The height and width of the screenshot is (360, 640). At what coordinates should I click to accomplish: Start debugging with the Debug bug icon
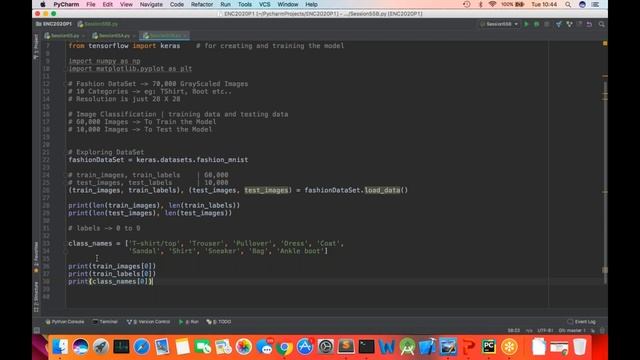(x=536, y=24)
